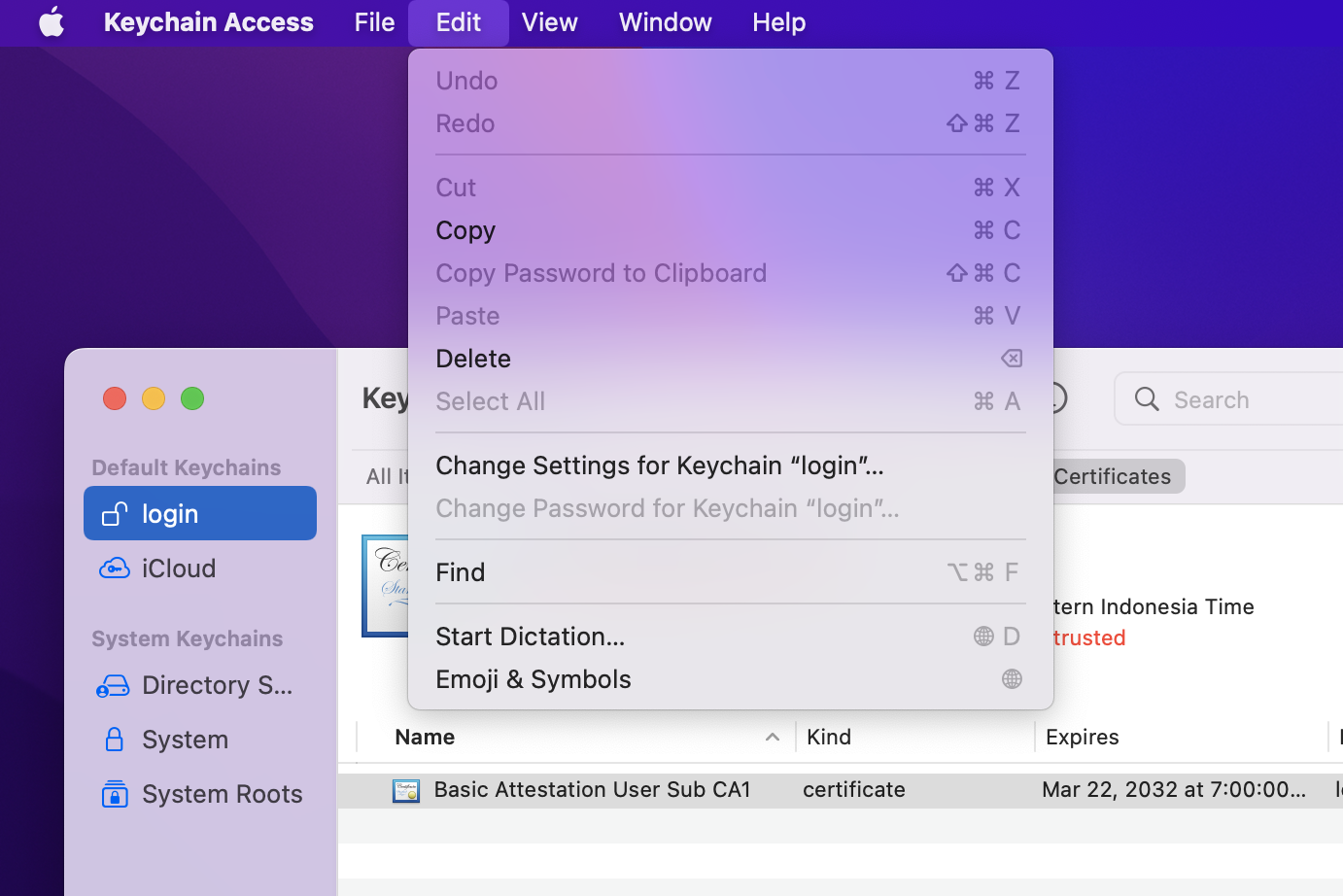Select the System Roots keychain

click(200, 794)
